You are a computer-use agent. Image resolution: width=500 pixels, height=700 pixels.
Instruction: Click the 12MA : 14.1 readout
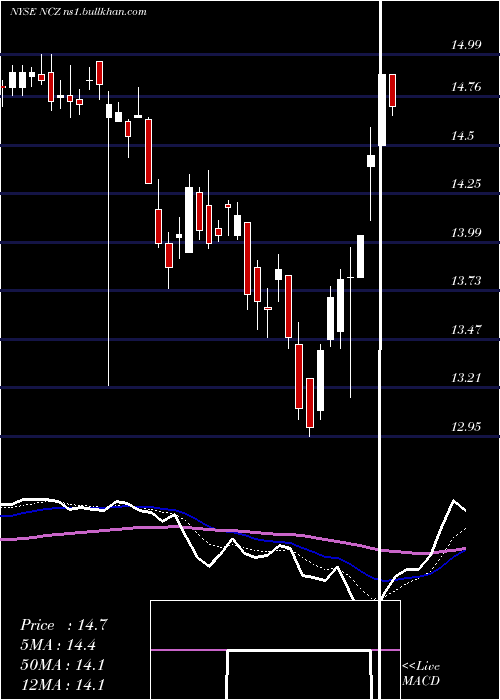62,684
